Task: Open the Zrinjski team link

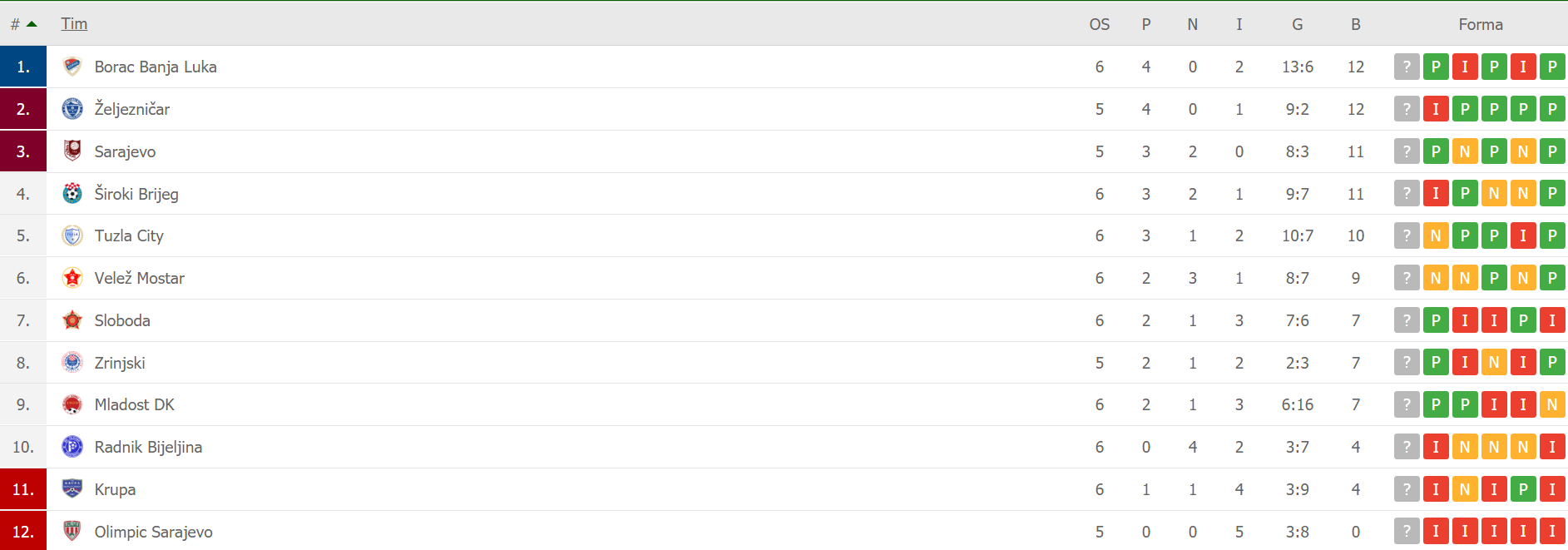Action: 120,363
